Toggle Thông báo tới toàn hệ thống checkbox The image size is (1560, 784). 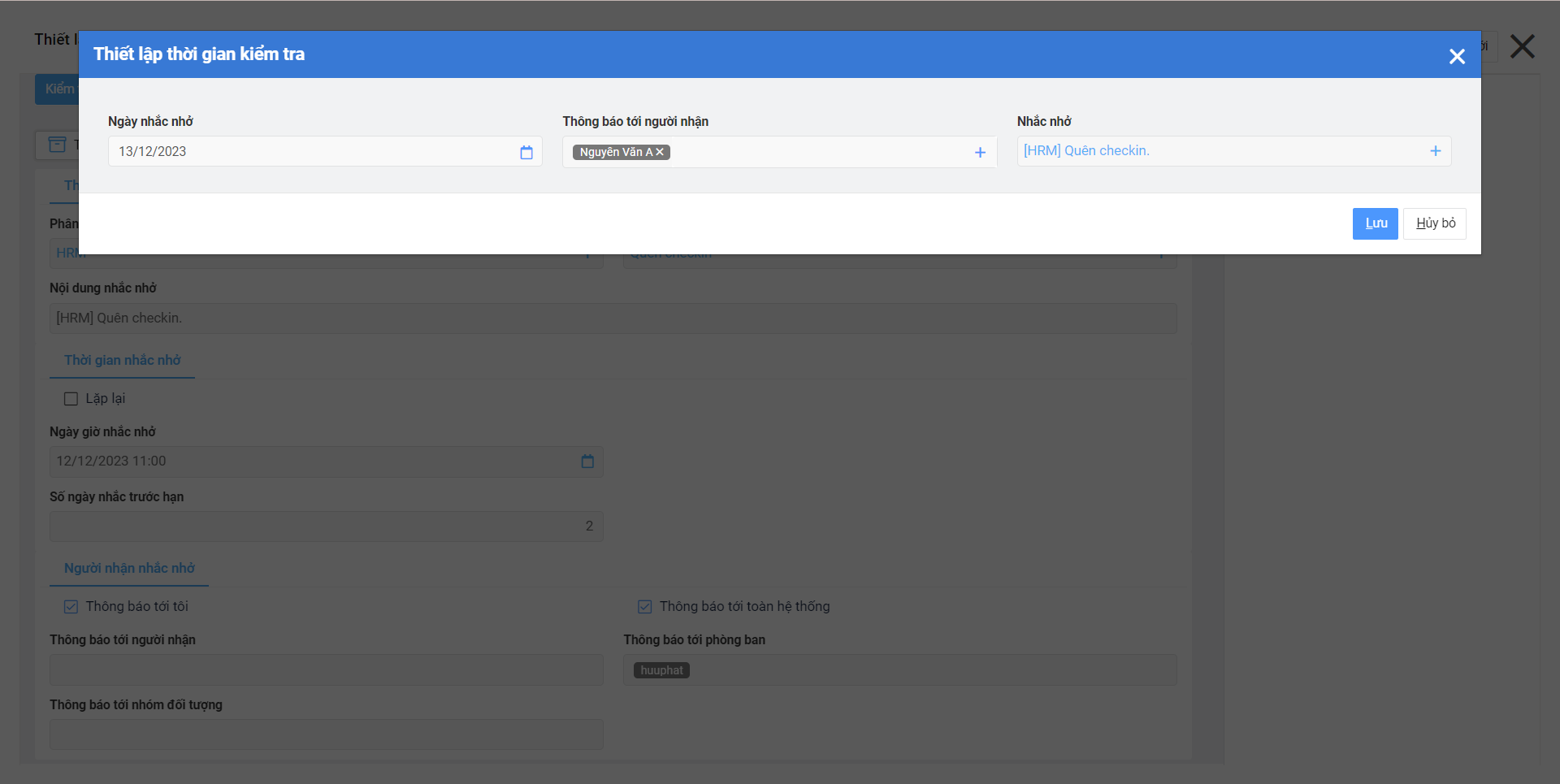(x=645, y=607)
